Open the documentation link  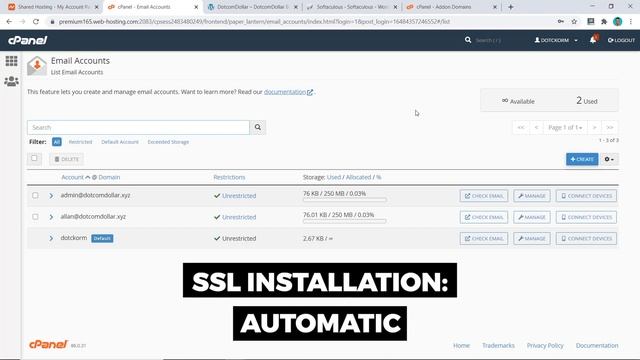tap(288, 92)
